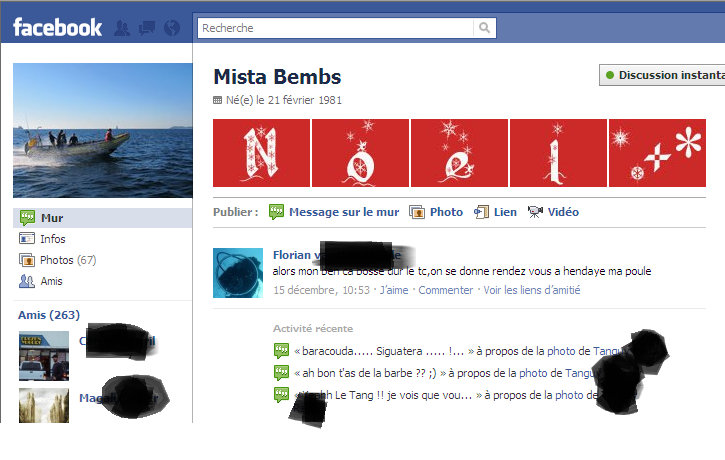Click the search magnifier button
The image size is (725, 460).
tap(485, 28)
